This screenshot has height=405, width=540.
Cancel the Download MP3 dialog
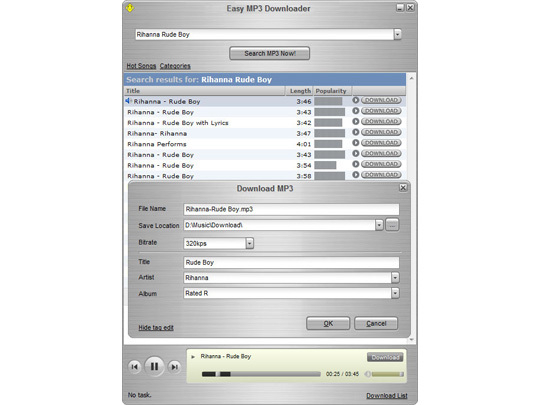tap(376, 323)
